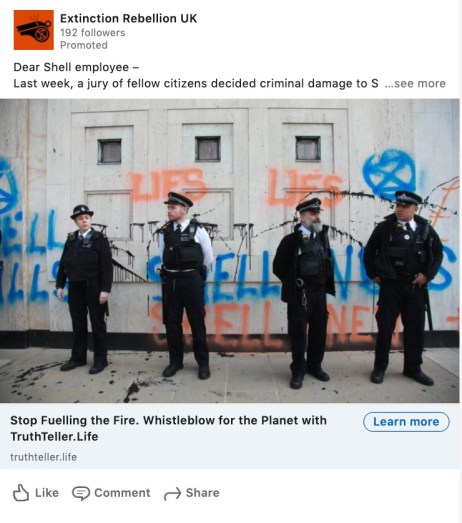Click the Promoted label
This screenshot has width=462, height=523.
pos(84,45)
